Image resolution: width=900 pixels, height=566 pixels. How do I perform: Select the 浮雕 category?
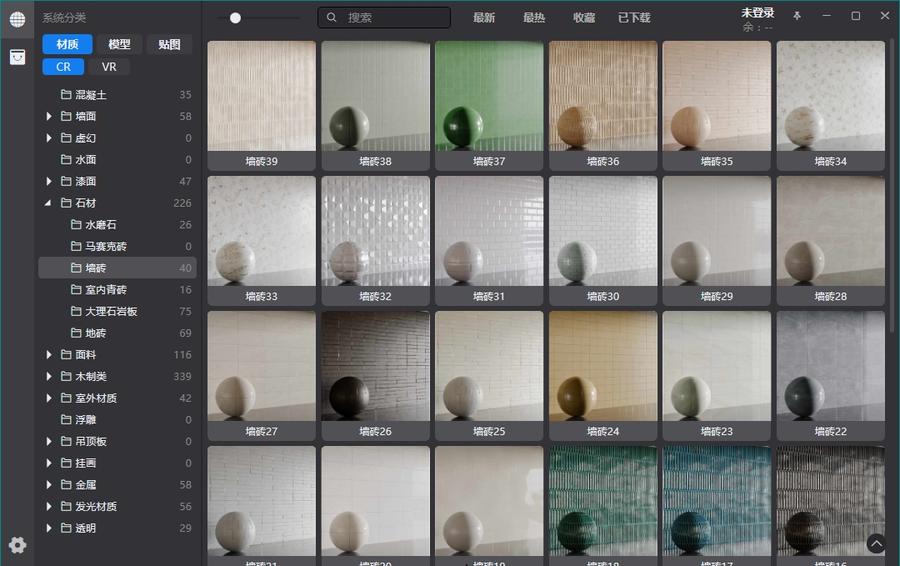click(117, 420)
